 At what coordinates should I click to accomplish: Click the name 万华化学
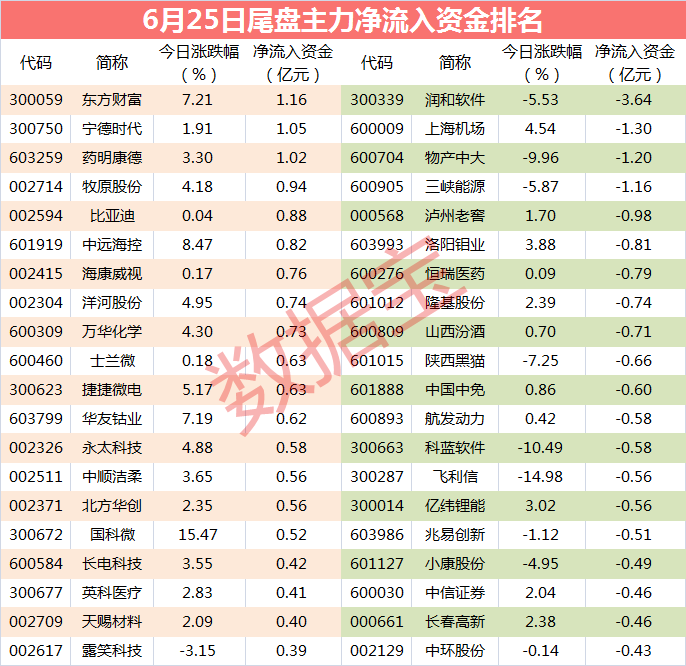[112, 332]
